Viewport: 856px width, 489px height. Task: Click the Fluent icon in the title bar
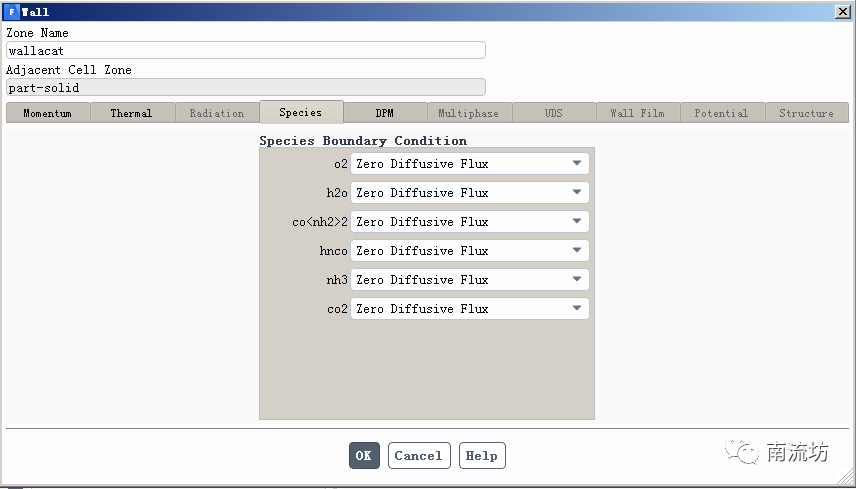(11, 11)
